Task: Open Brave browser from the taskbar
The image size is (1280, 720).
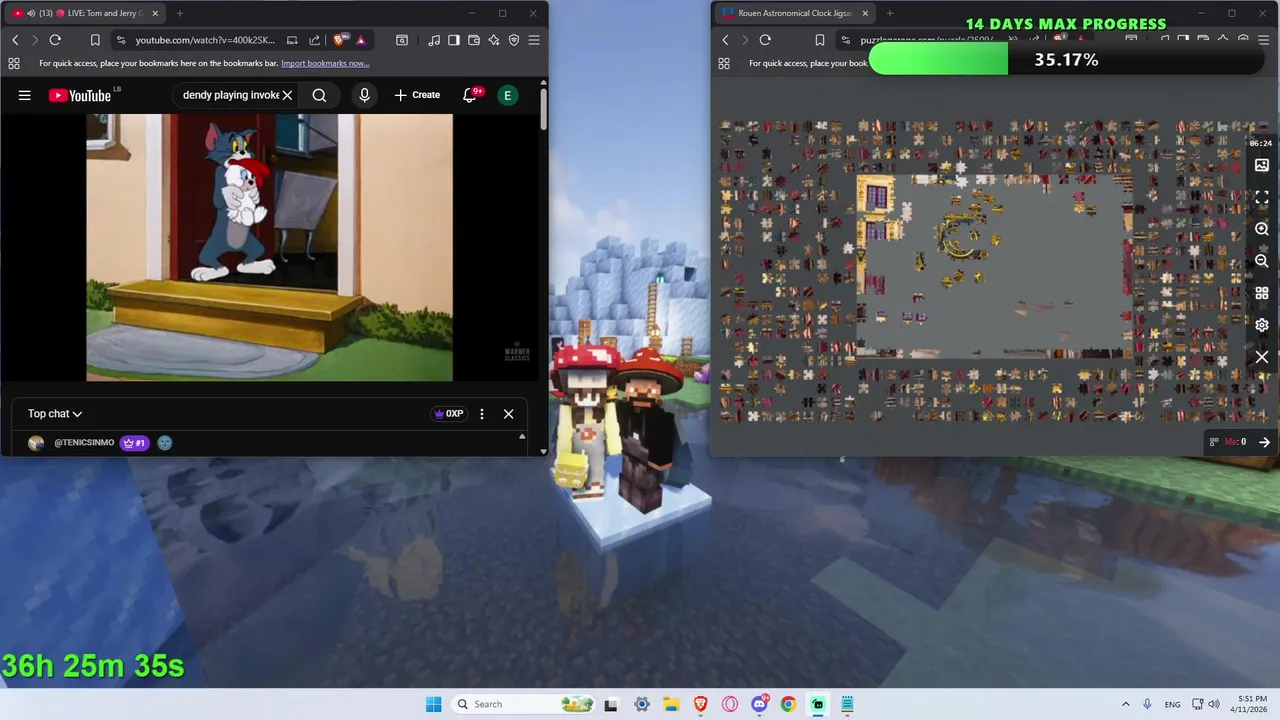Action: [700, 704]
